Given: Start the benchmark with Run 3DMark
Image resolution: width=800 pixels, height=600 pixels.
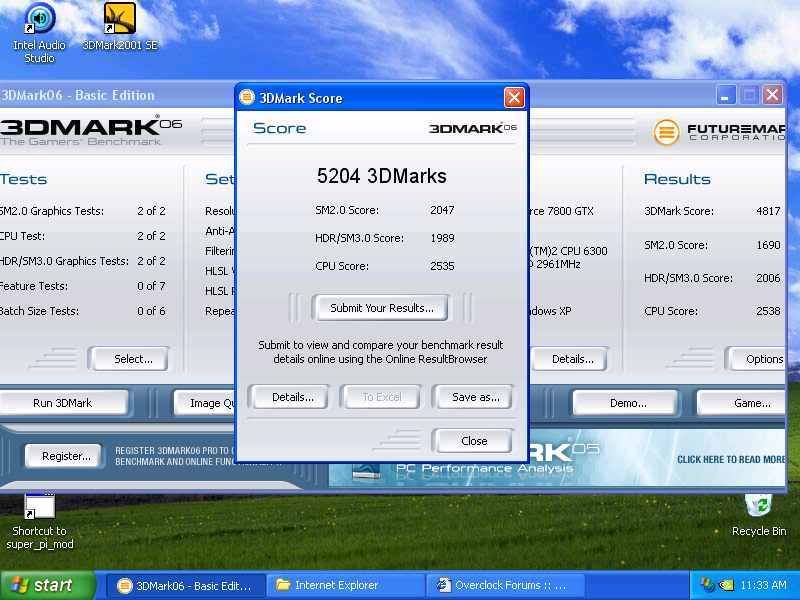Looking at the screenshot, I should pos(62,403).
